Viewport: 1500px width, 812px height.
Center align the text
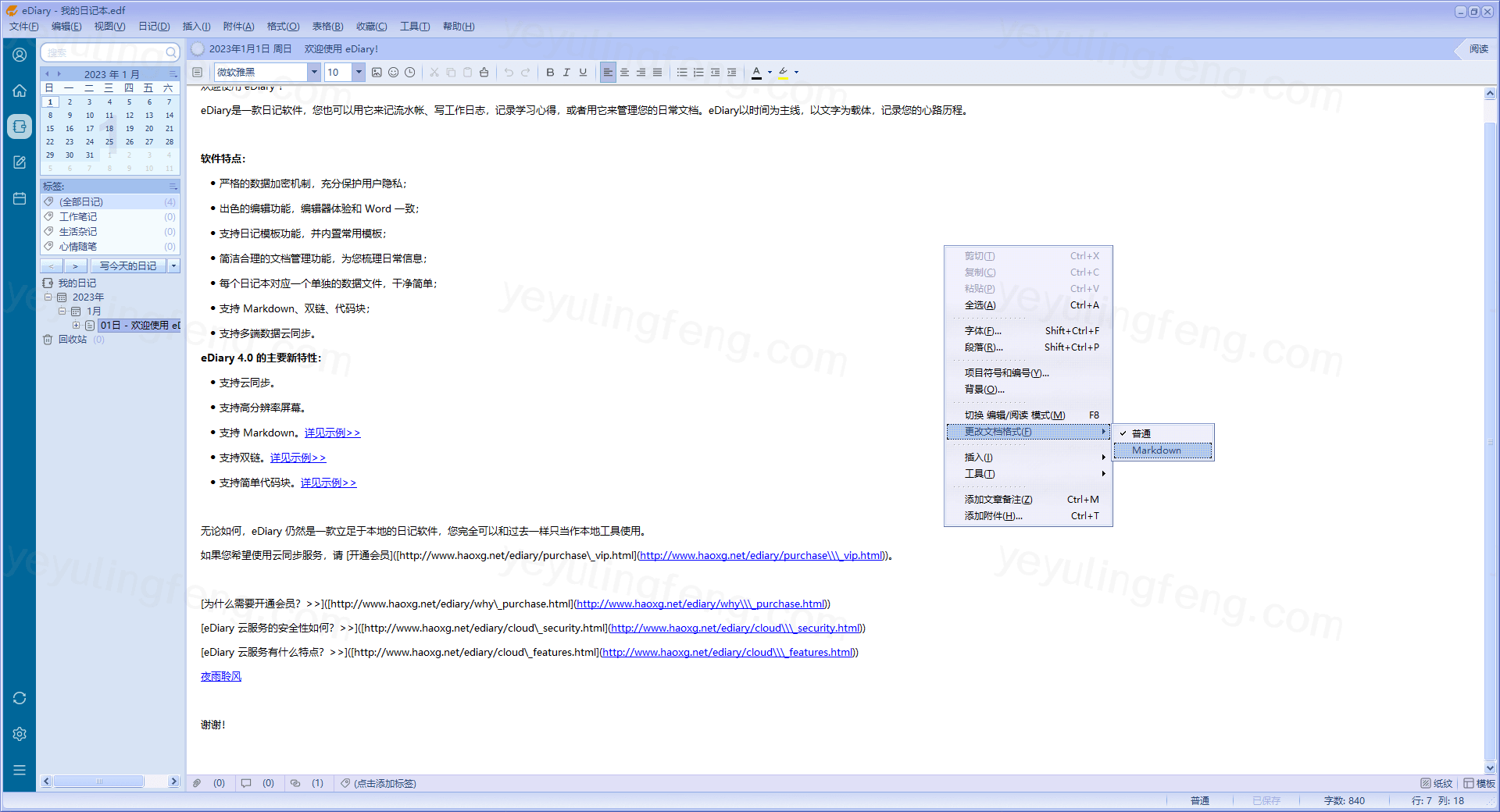[624, 73]
